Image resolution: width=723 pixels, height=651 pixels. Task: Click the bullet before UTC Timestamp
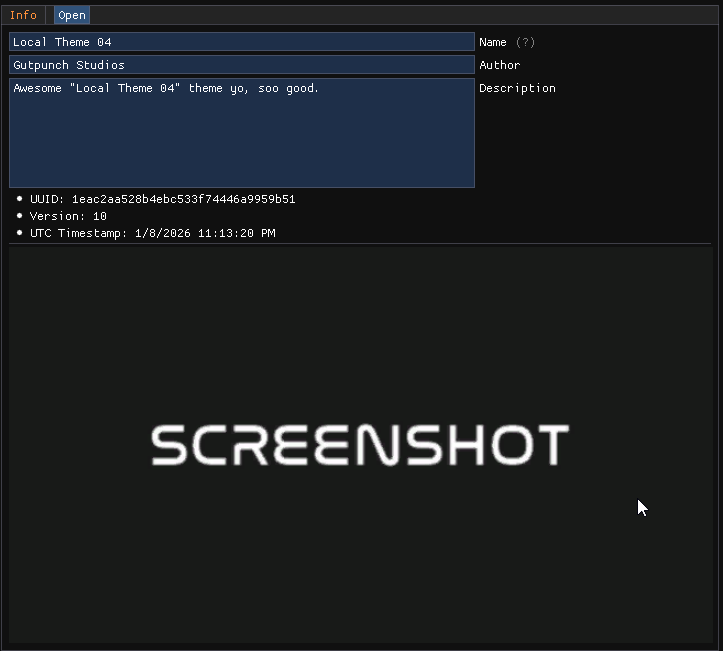(x=20, y=233)
